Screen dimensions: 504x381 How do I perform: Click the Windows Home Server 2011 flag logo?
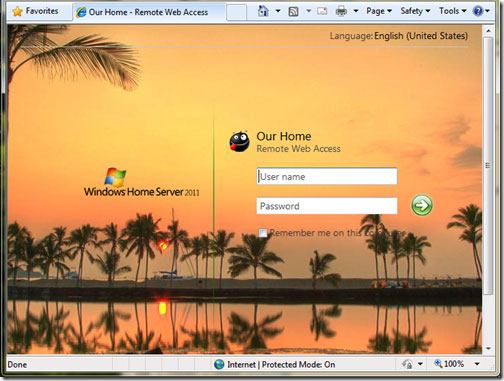click(x=115, y=177)
